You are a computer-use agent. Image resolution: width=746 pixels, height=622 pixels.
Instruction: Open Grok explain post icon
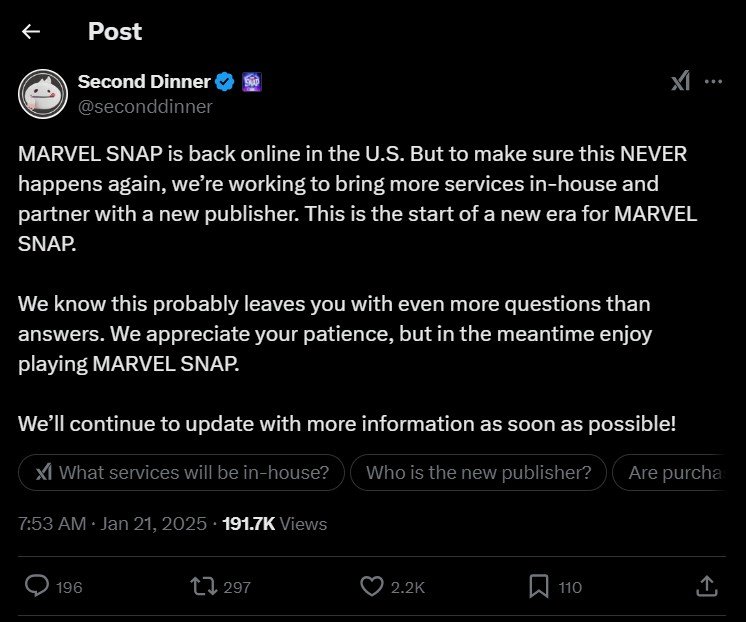pyautogui.click(x=680, y=81)
